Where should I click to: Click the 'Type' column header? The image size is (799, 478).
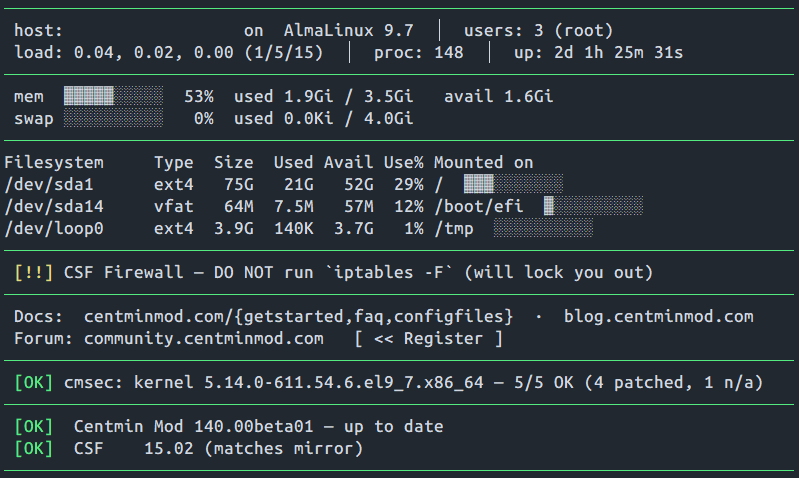[x=174, y=163]
